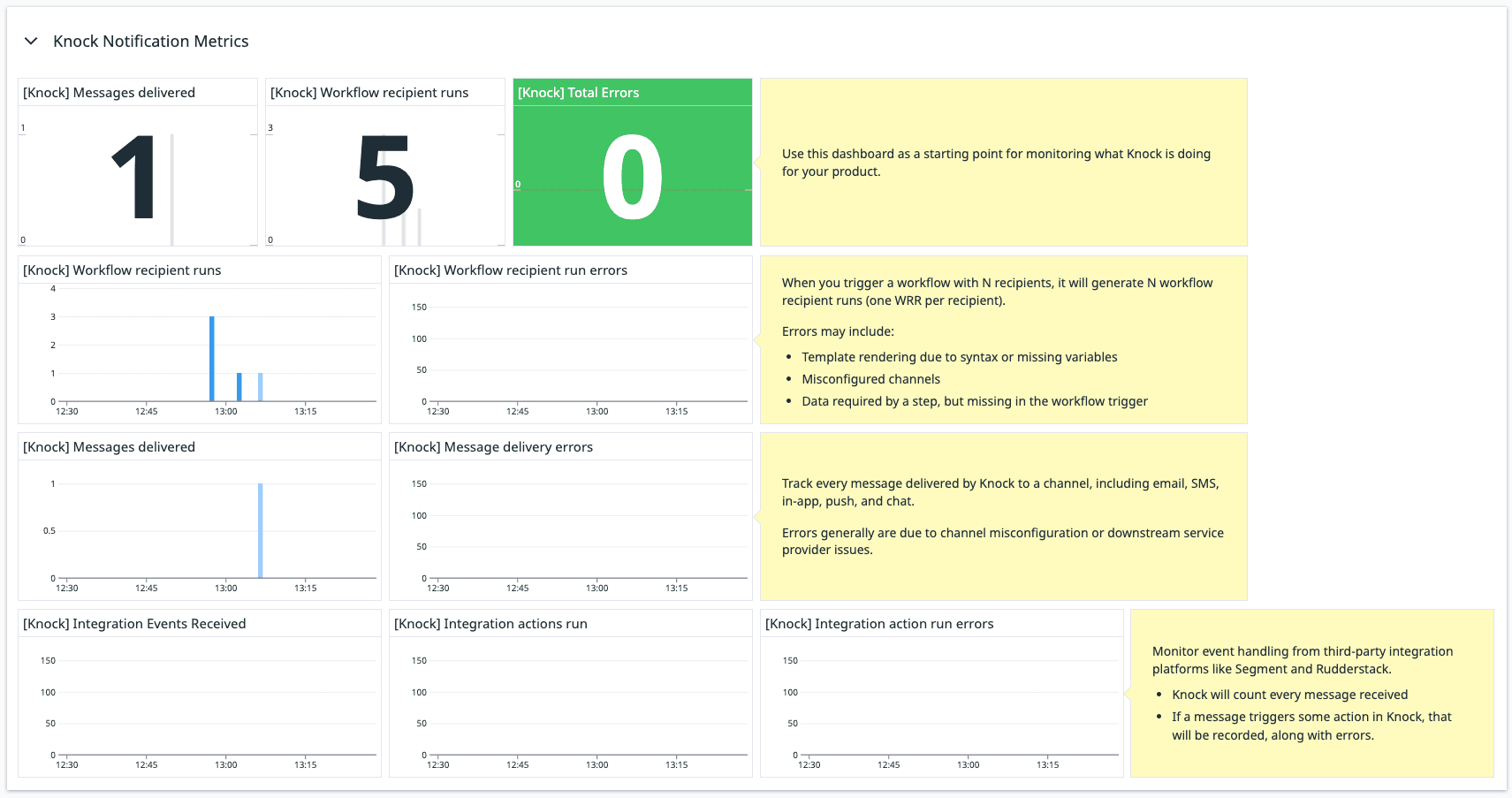Click the 12:45 axis label on recipient runs
This screenshot has height=798, width=1512.
click(147, 411)
